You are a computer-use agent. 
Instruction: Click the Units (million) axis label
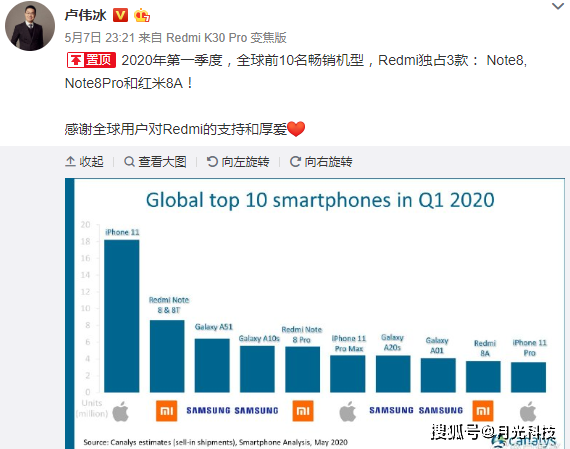[92, 408]
